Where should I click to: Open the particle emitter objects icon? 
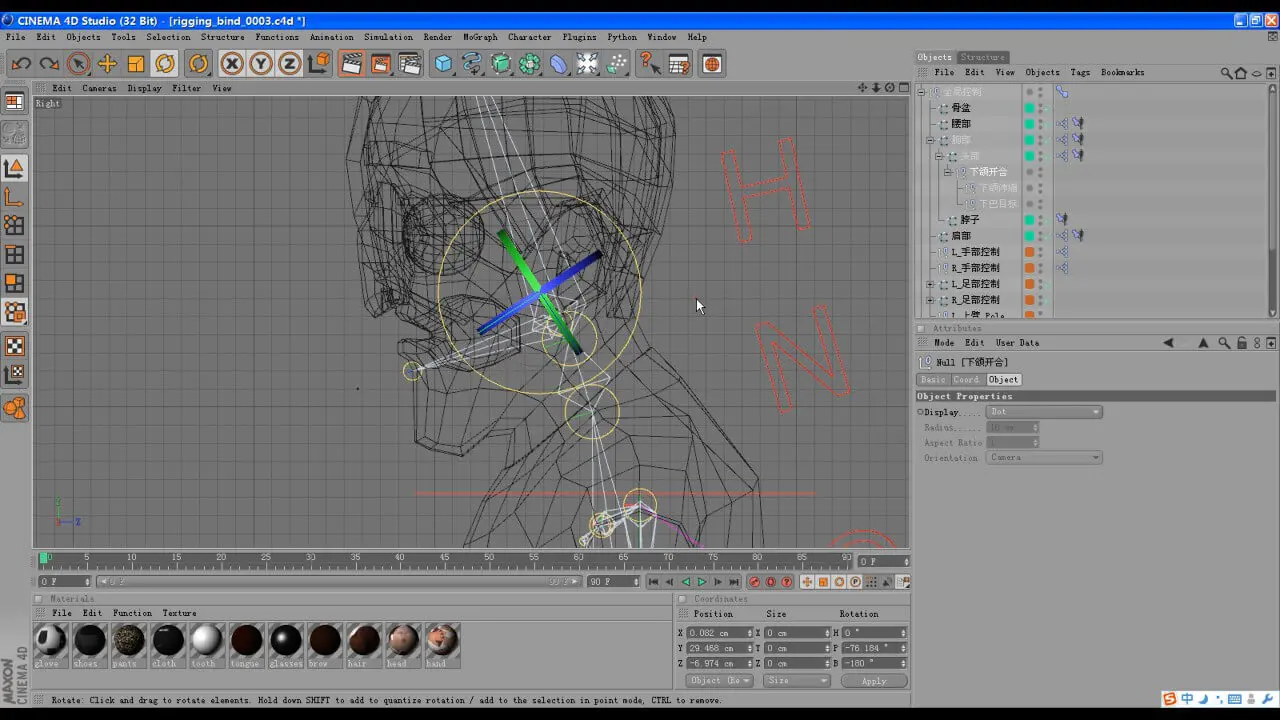coord(617,64)
